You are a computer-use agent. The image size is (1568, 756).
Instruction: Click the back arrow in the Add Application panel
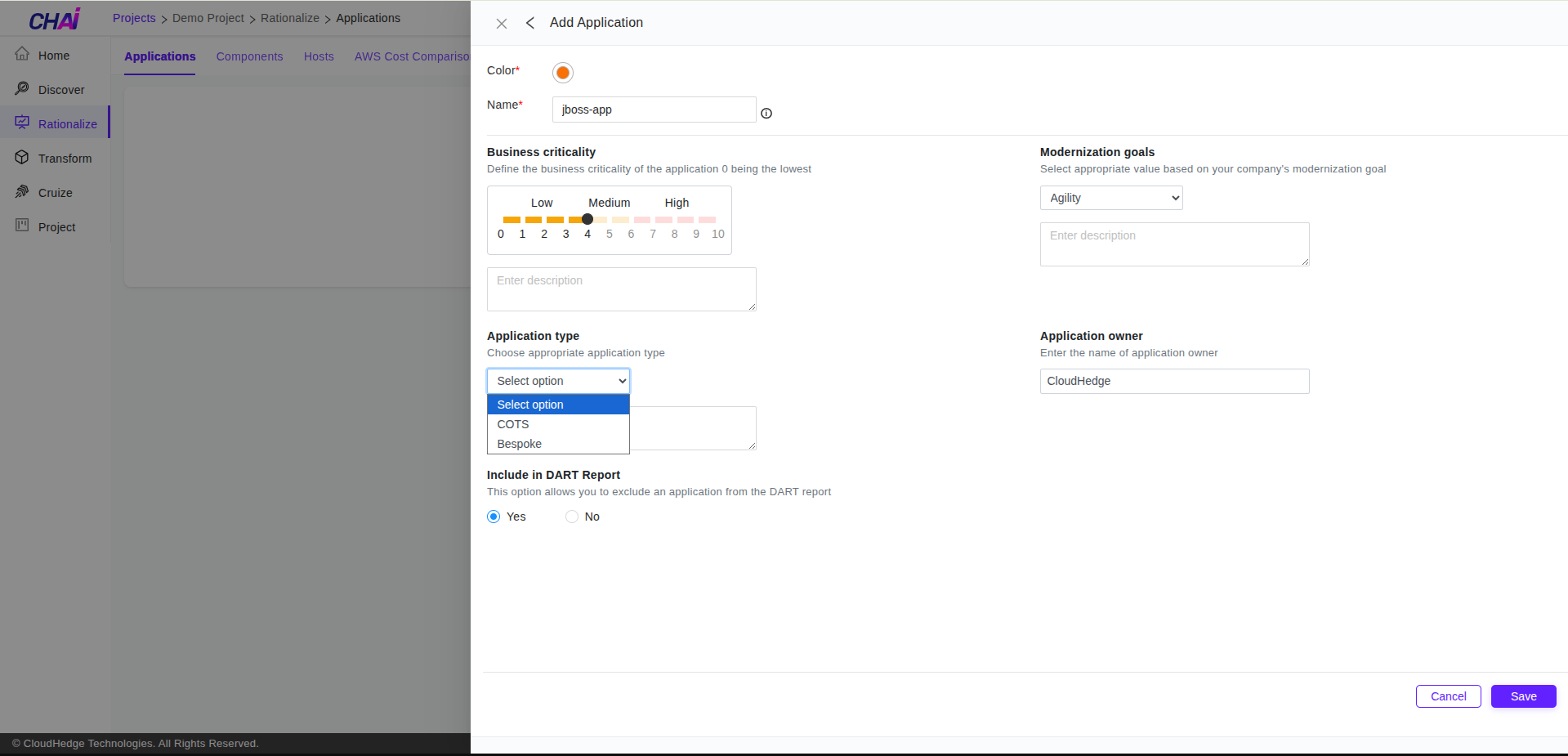pos(529,23)
